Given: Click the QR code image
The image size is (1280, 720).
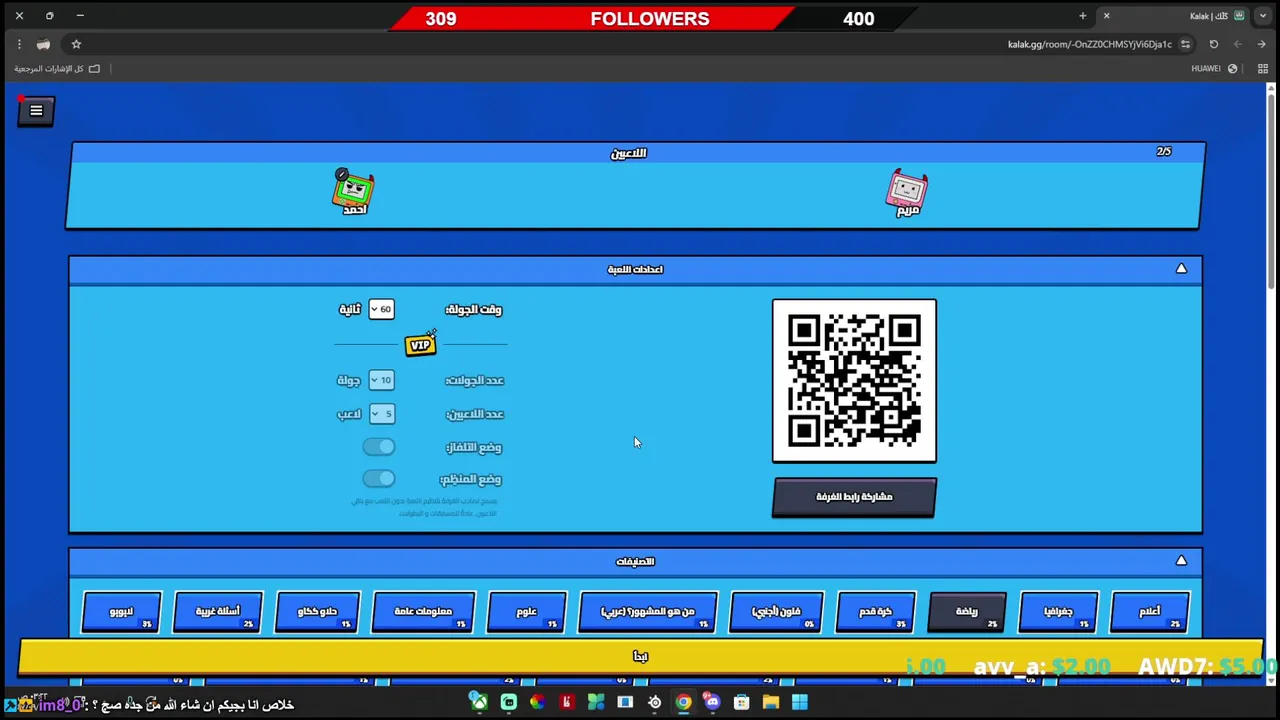Looking at the screenshot, I should click(x=854, y=381).
